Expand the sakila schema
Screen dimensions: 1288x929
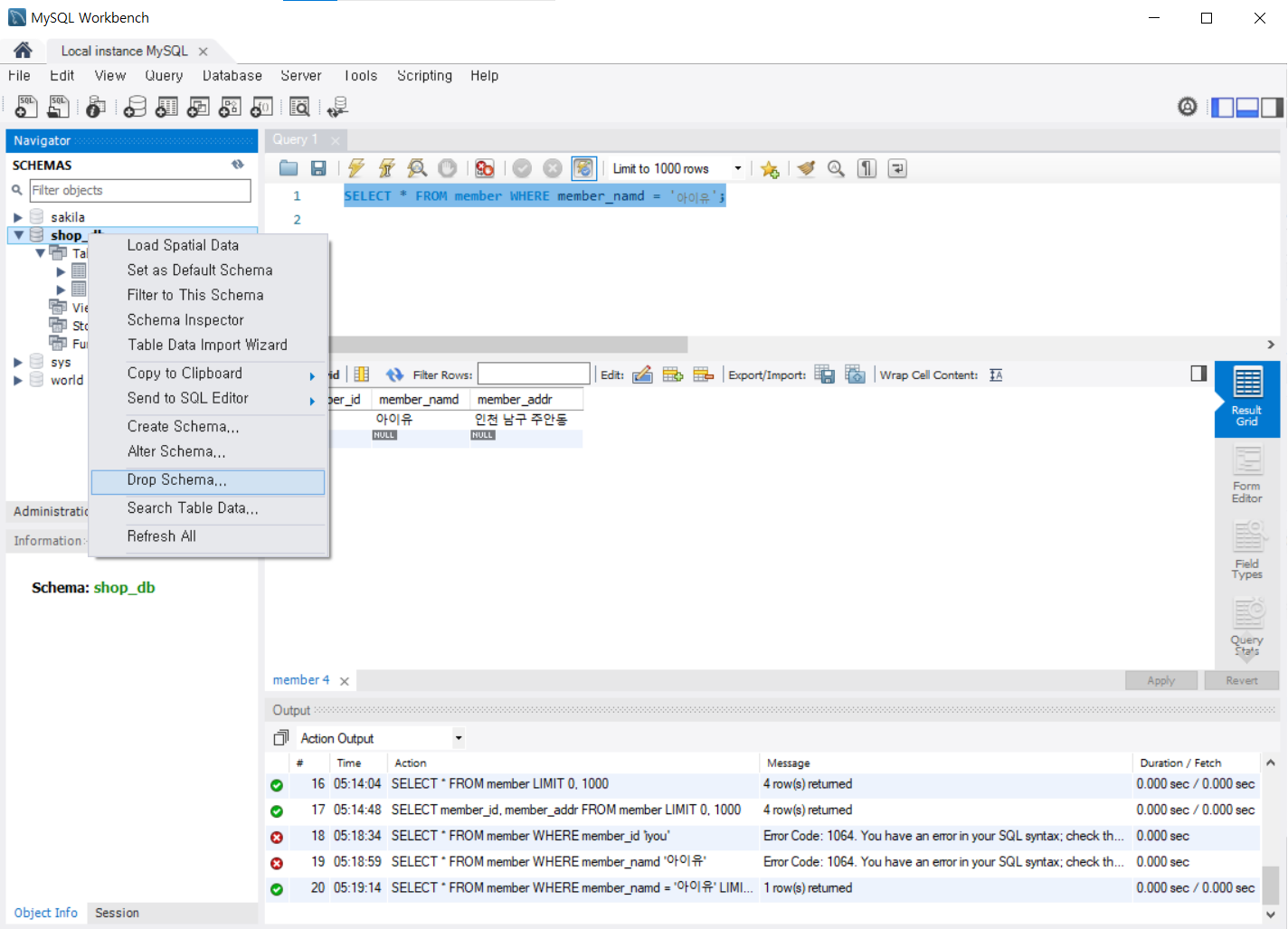pos(17,217)
